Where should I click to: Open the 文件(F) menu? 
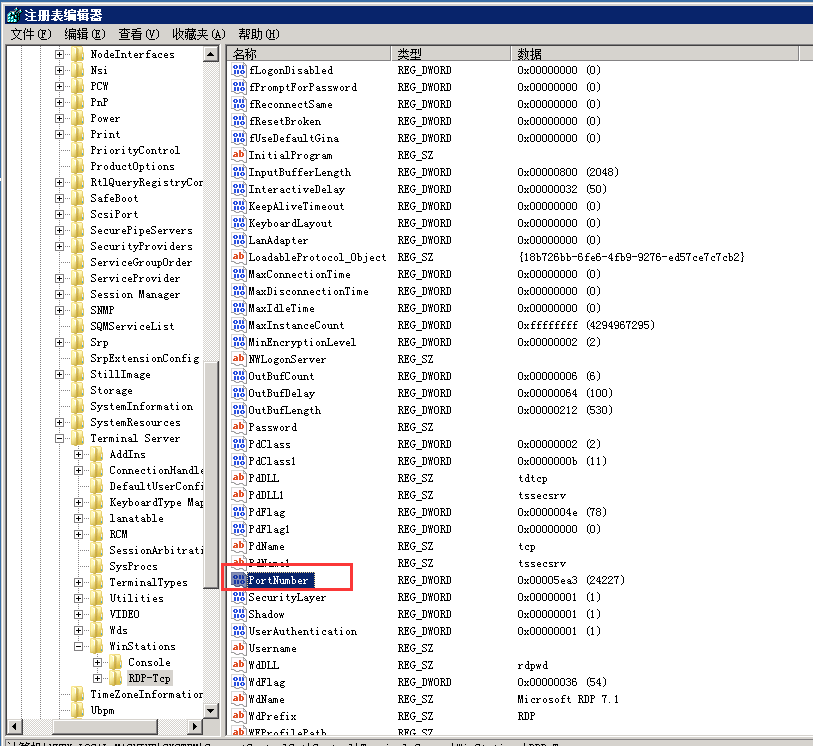[x=30, y=34]
